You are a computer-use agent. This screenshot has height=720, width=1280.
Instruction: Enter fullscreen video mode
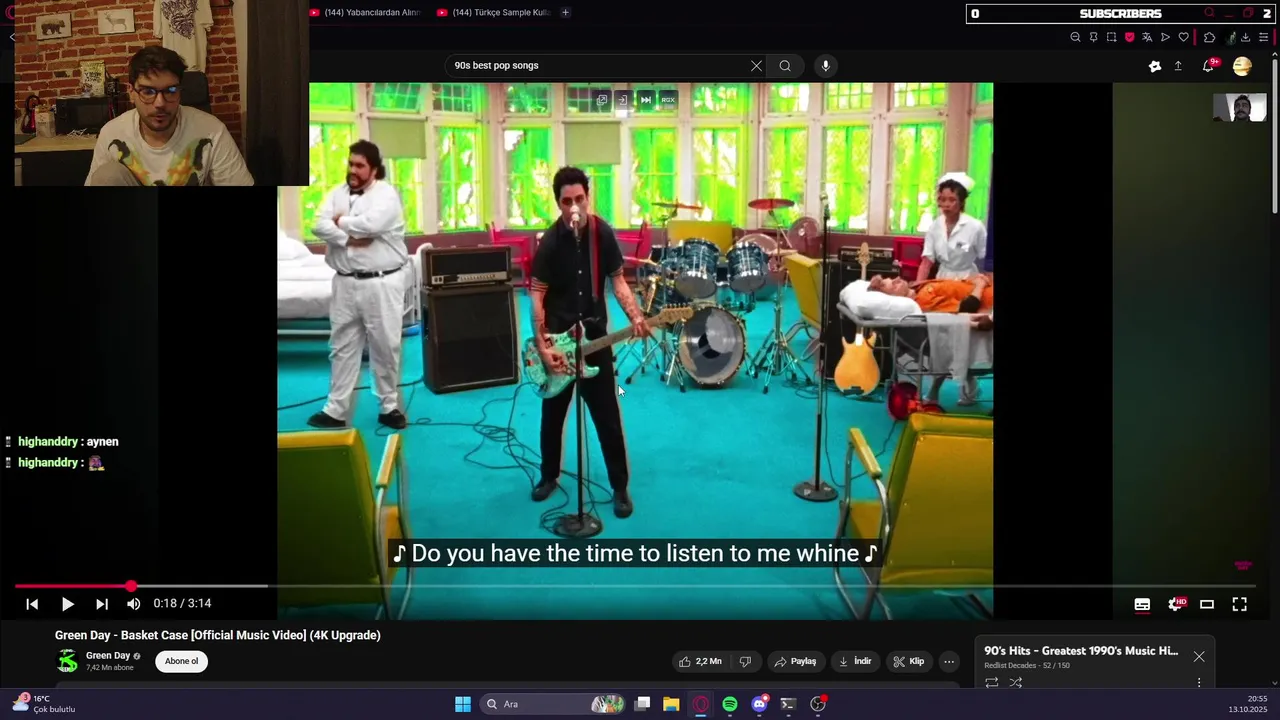(x=1239, y=604)
